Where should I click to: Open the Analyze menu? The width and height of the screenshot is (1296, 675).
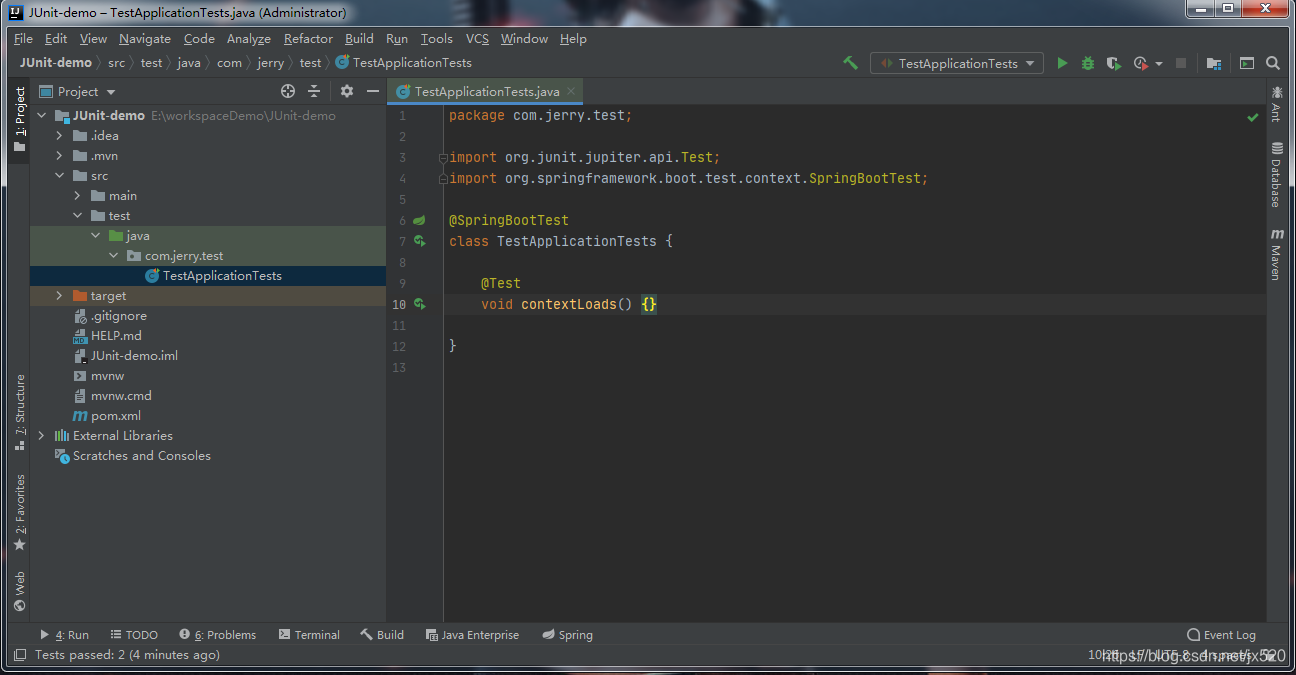pos(249,39)
